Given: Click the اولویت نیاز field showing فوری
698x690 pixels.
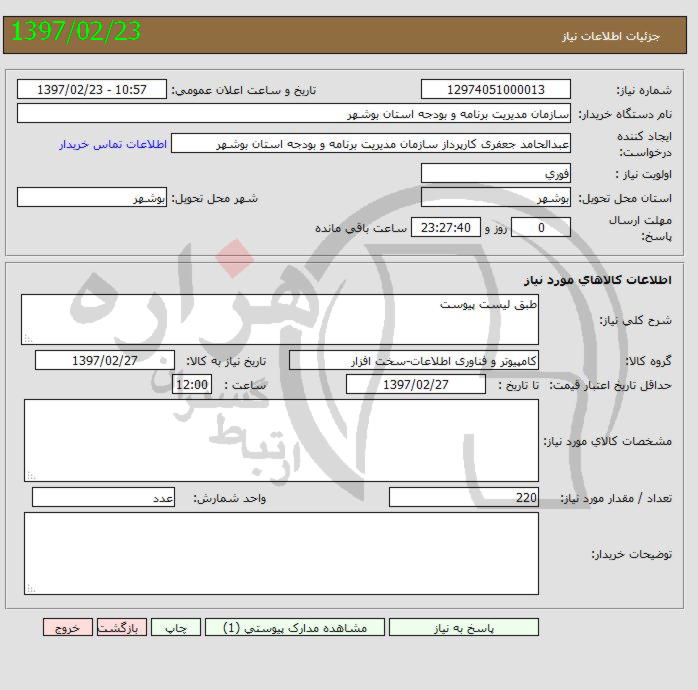Looking at the screenshot, I should click(x=495, y=173).
